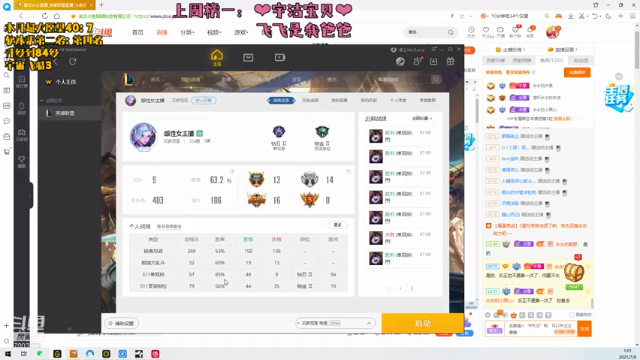The height and width of the screenshot is (360, 640).
Task: Open the Douyu 分类 nav dropdown
Action: [x=187, y=32]
